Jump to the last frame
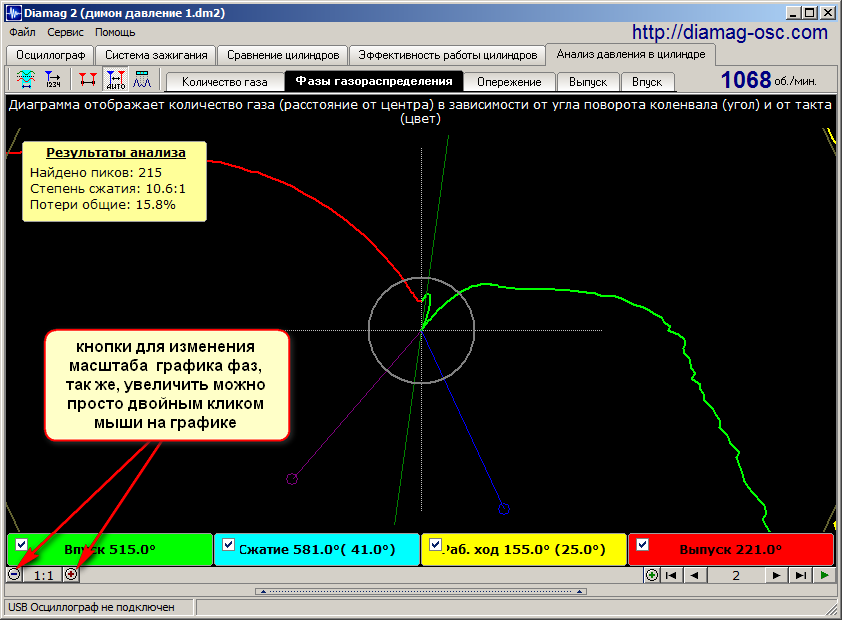Screen dimensions: 842x620 click(800, 575)
